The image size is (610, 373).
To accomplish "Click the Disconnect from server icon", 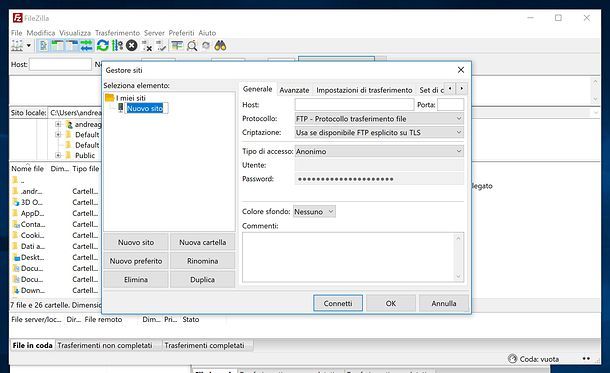I will 147,46.
